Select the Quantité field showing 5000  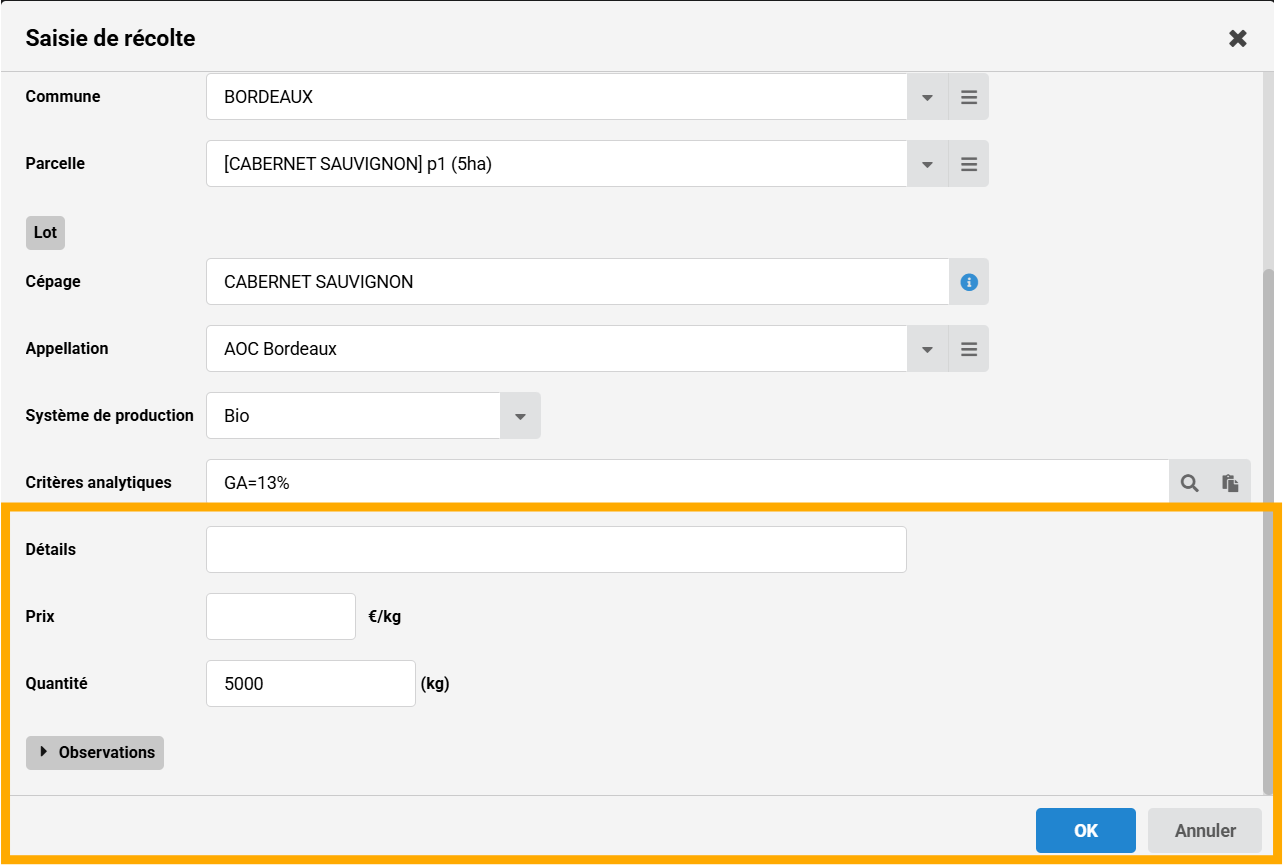[x=310, y=684]
